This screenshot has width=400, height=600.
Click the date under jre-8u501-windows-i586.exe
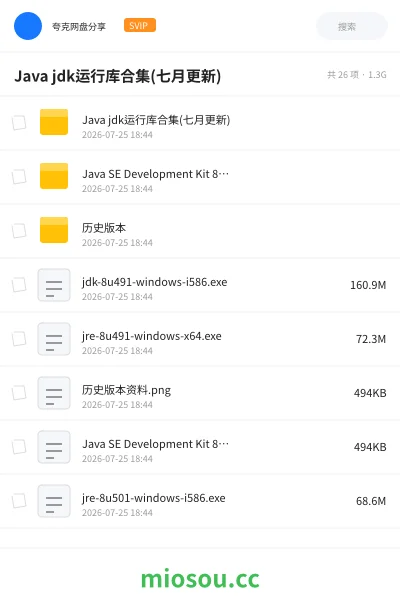click(x=117, y=513)
